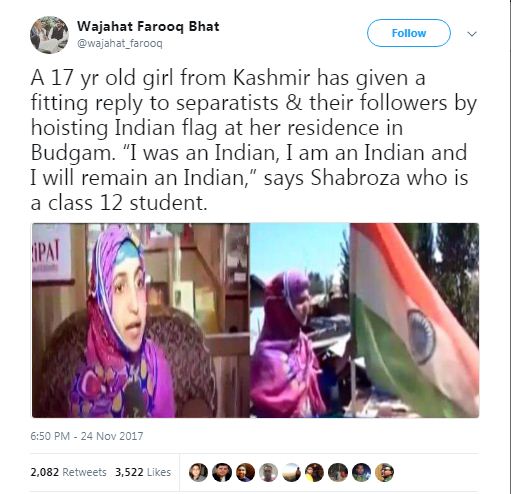This screenshot has width=511, height=494.
Task: Open the seventh liker avatar, dark outdoor photo
Action: [338, 472]
